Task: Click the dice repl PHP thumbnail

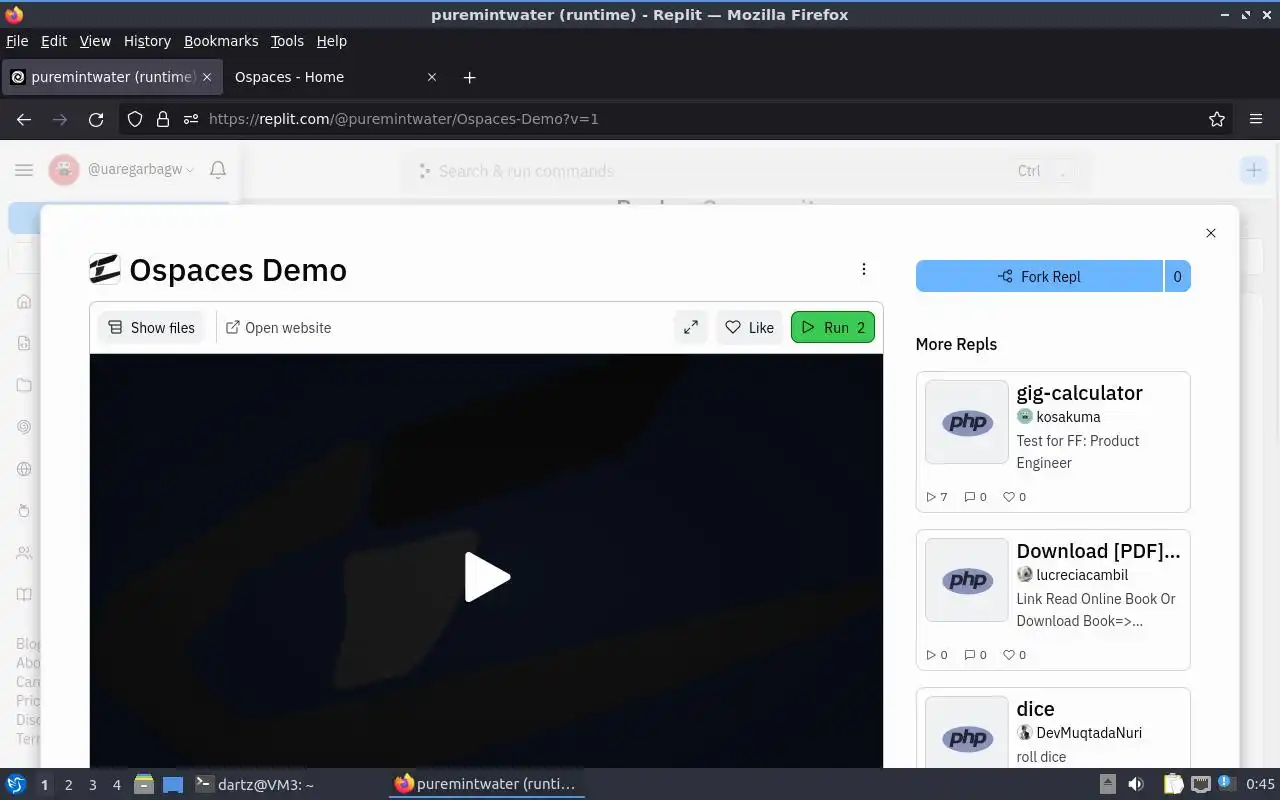Action: coord(967,733)
